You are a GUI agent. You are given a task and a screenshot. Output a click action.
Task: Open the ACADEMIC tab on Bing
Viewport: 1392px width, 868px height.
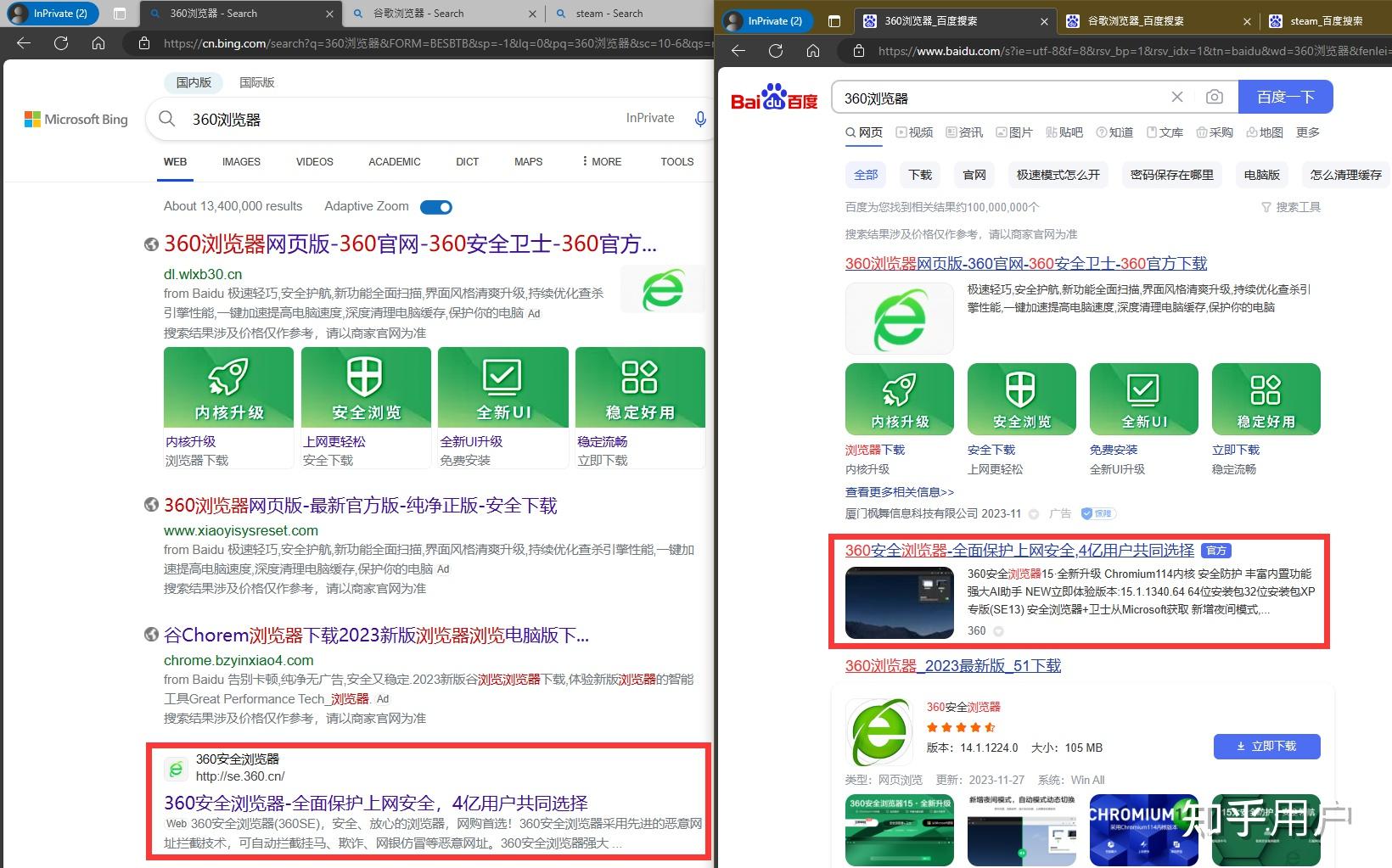(x=395, y=161)
